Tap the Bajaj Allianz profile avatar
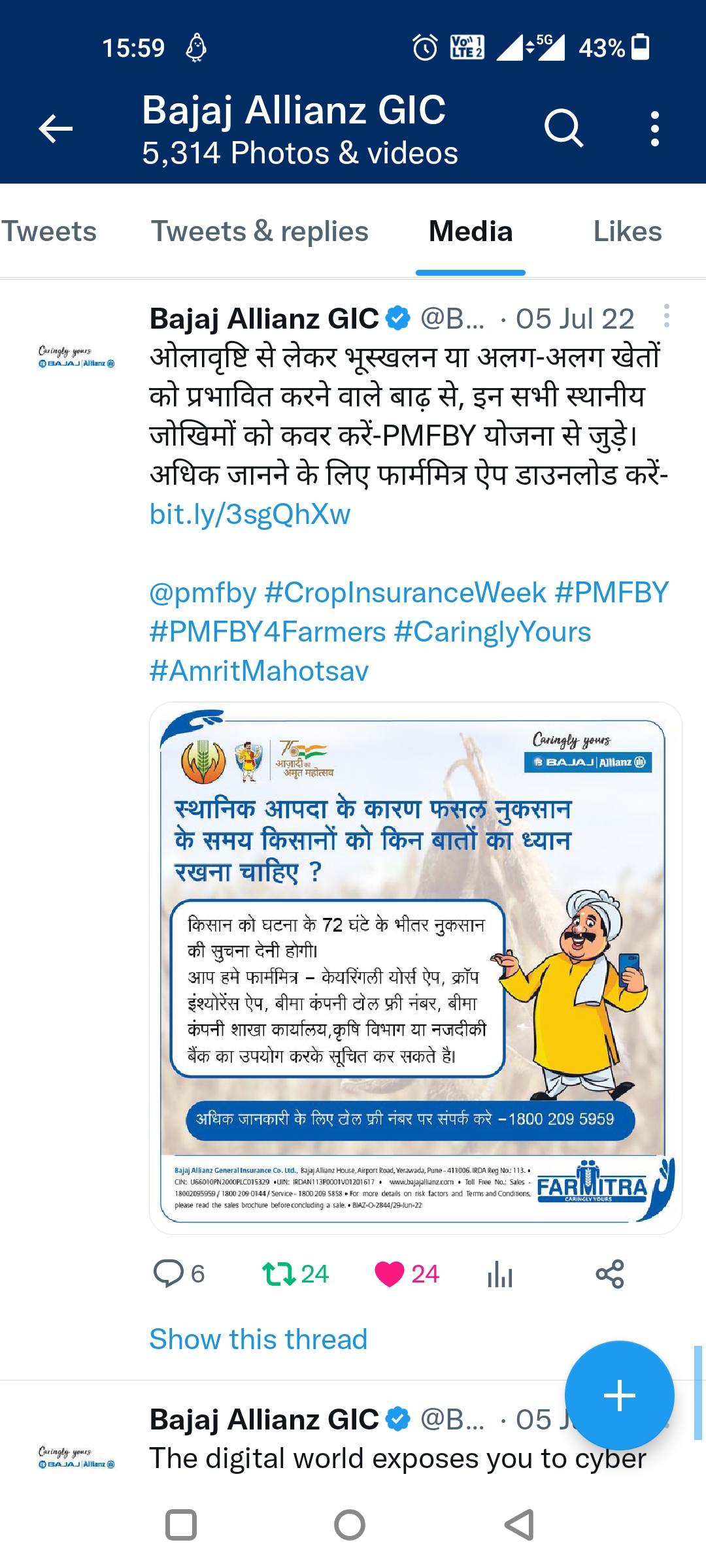 pyautogui.click(x=76, y=357)
